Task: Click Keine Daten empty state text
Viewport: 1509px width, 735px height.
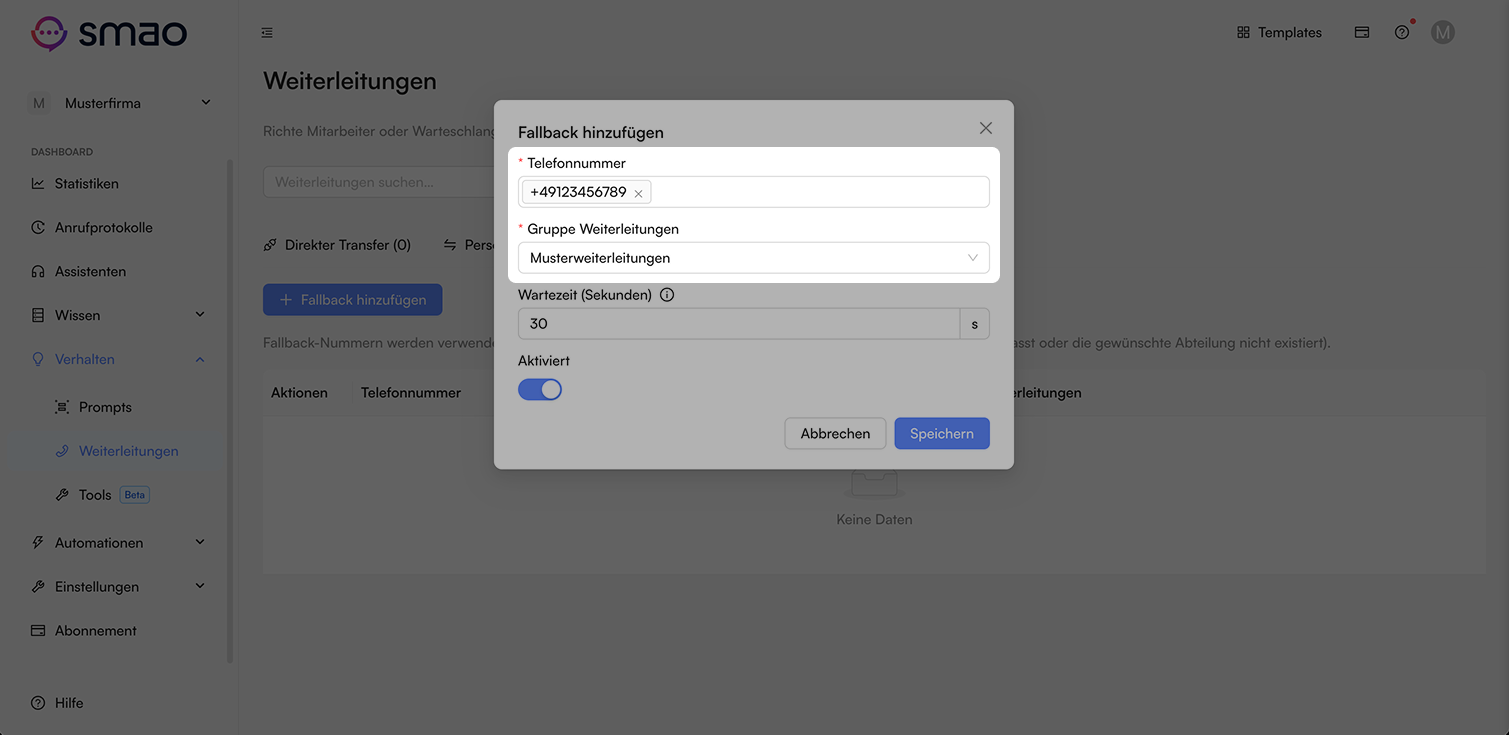Action: (874, 520)
